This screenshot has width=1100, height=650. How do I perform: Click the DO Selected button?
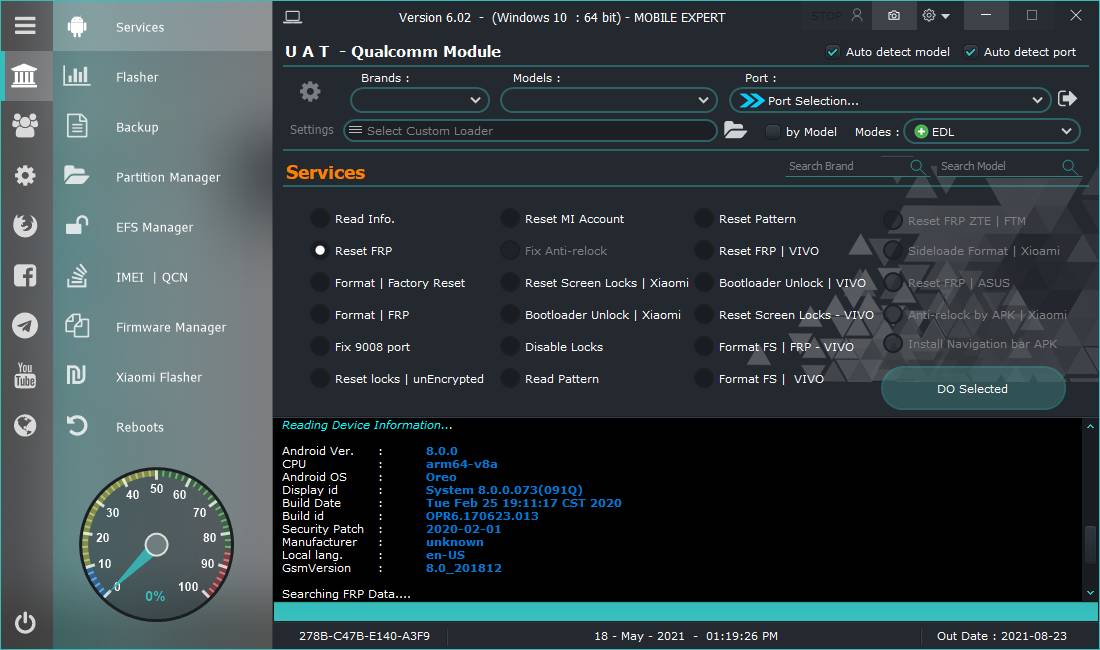[x=973, y=388]
